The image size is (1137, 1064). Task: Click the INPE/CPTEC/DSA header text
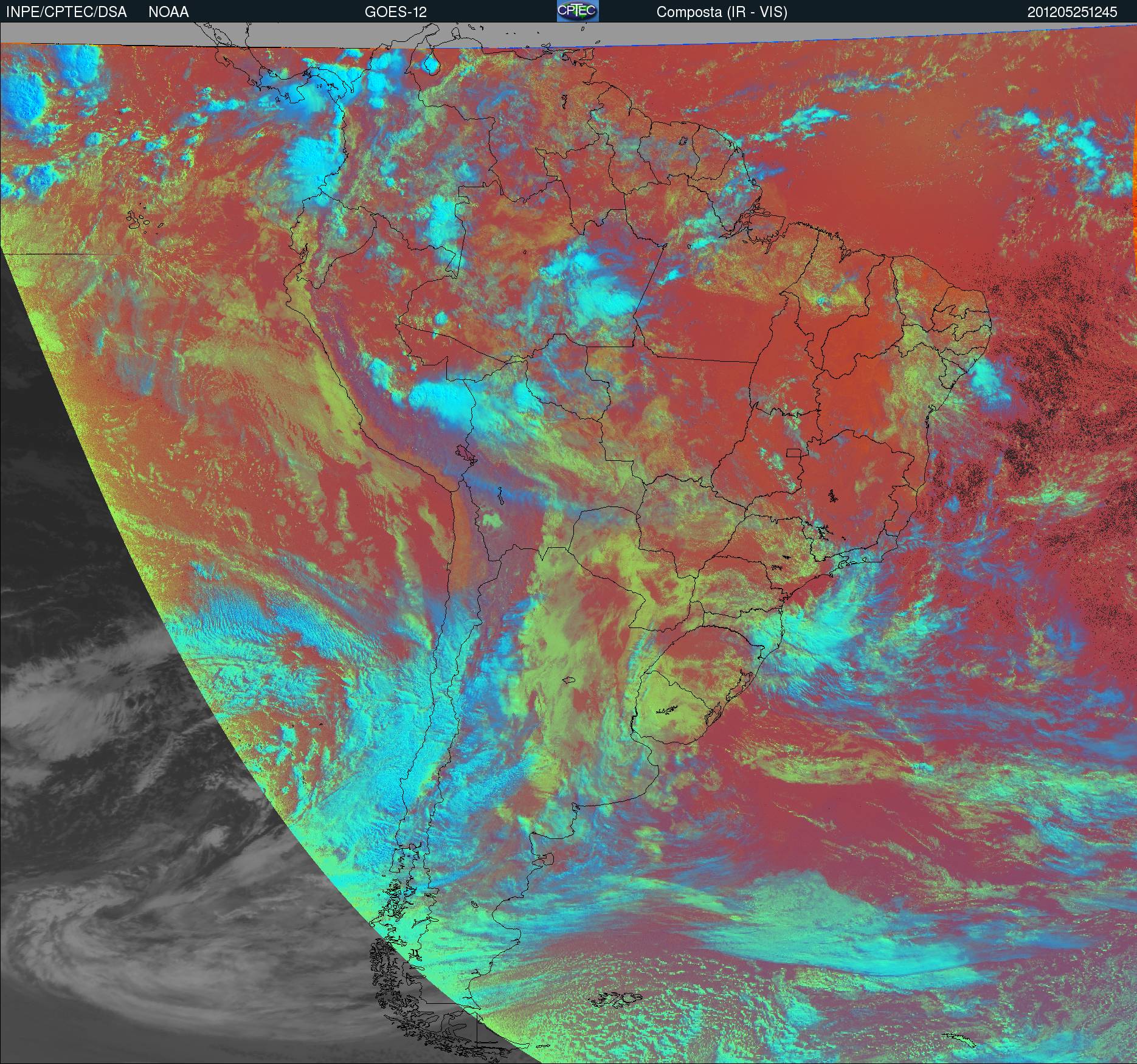(66, 12)
